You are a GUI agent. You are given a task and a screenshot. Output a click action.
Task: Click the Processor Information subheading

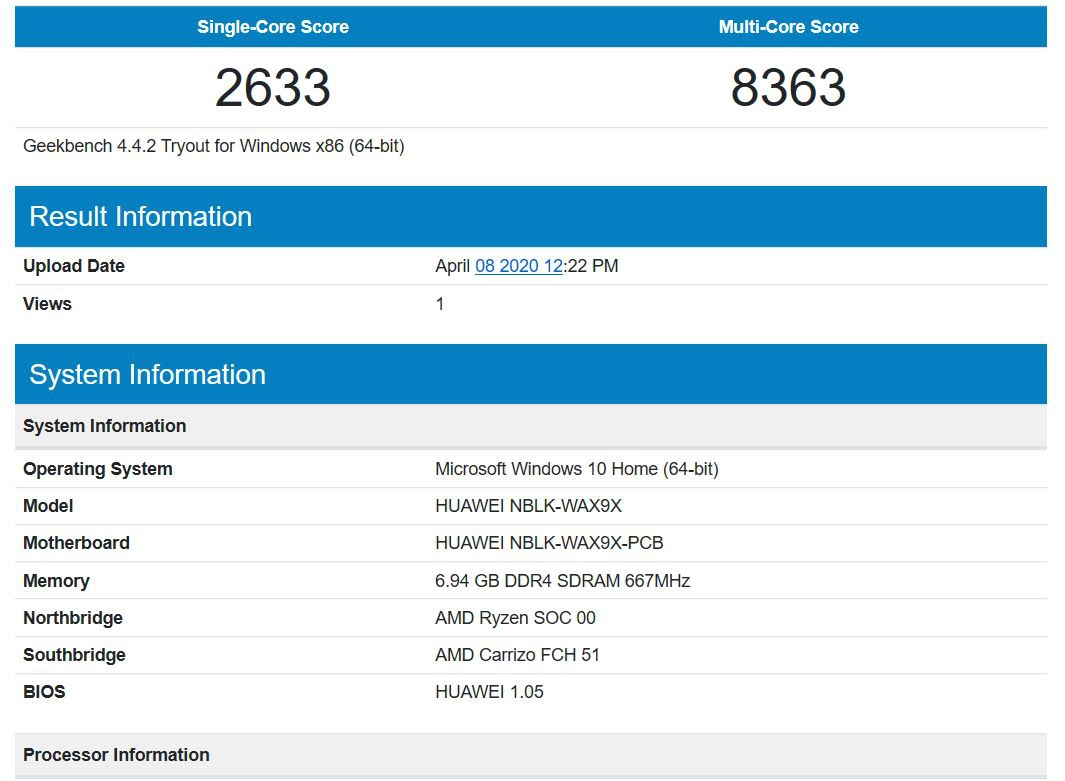(x=116, y=755)
